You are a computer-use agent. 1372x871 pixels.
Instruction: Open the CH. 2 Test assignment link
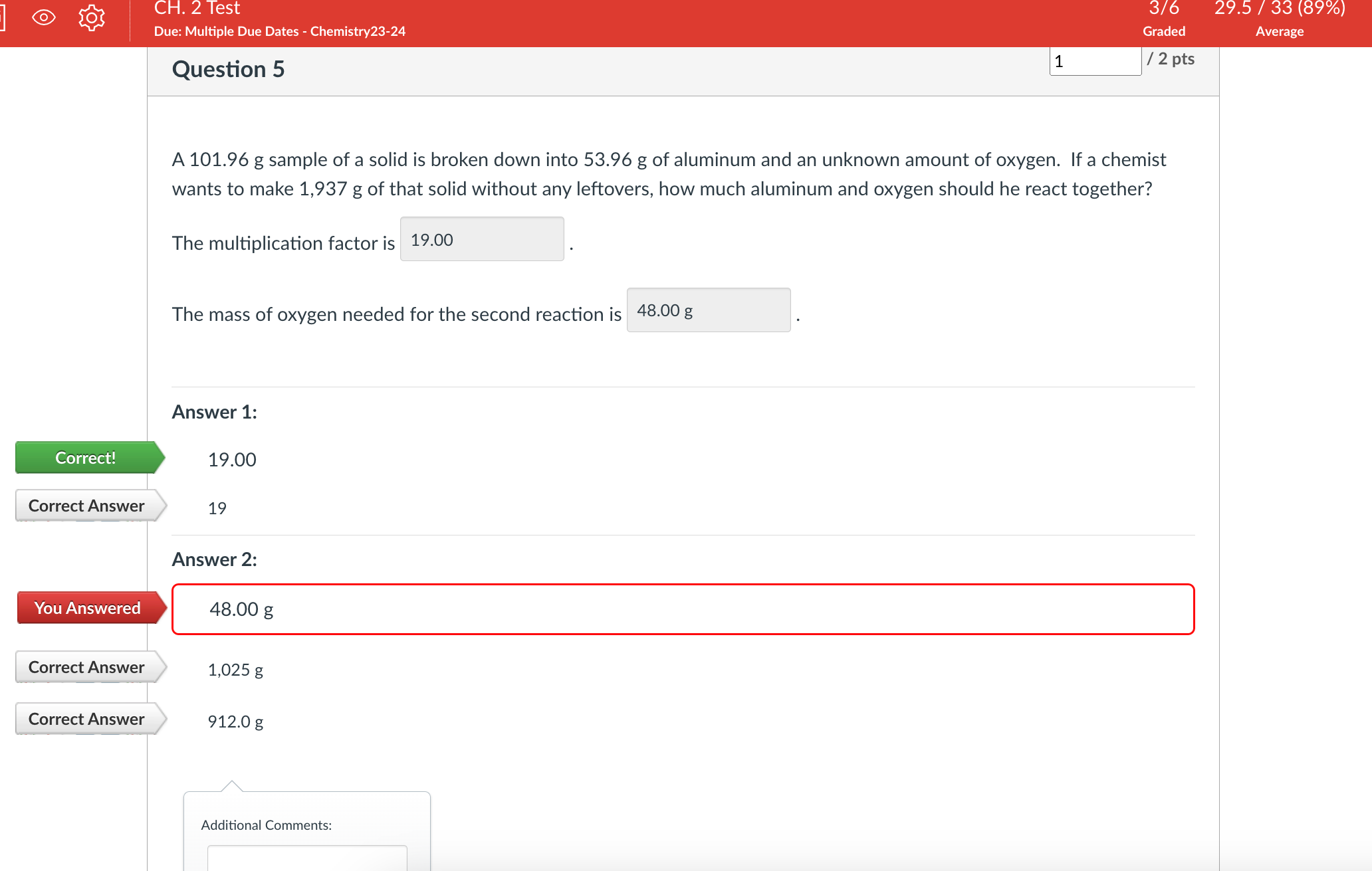point(197,9)
